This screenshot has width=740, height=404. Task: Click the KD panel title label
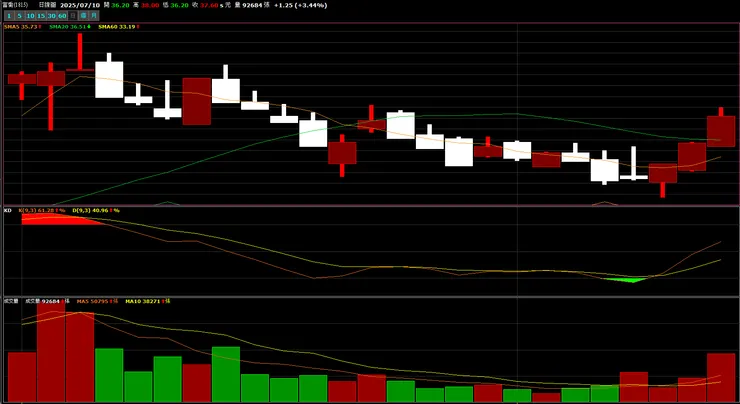(x=8, y=210)
